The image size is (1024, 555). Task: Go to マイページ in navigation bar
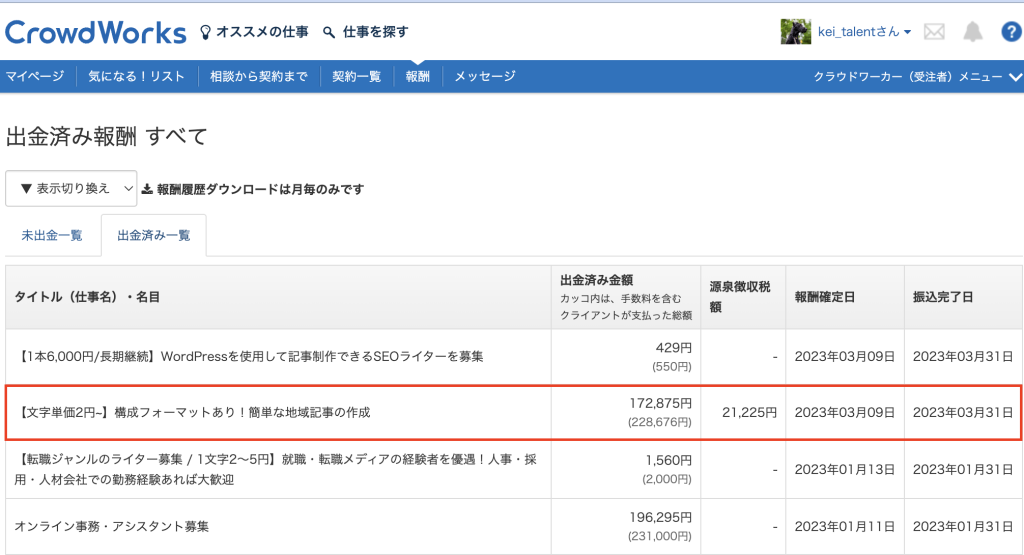[35, 76]
